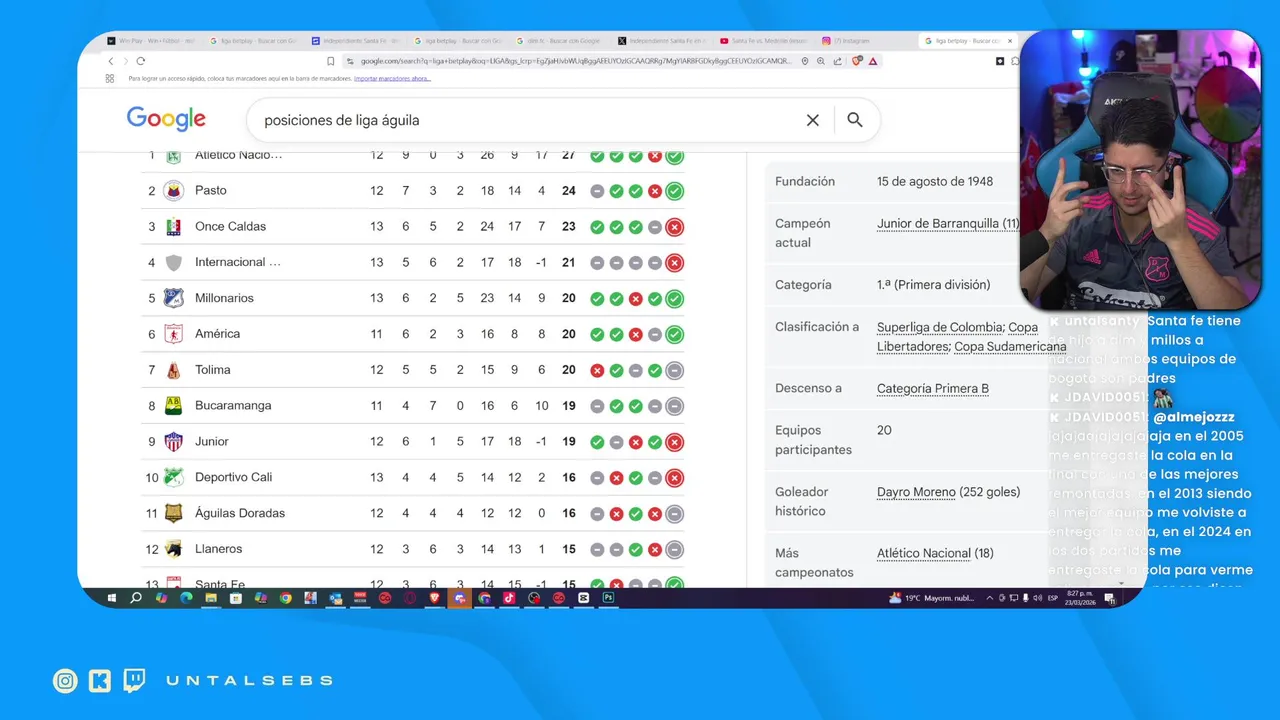This screenshot has height=720, width=1280.
Task: Click the weather widget showing 19°C
Action: point(930,598)
